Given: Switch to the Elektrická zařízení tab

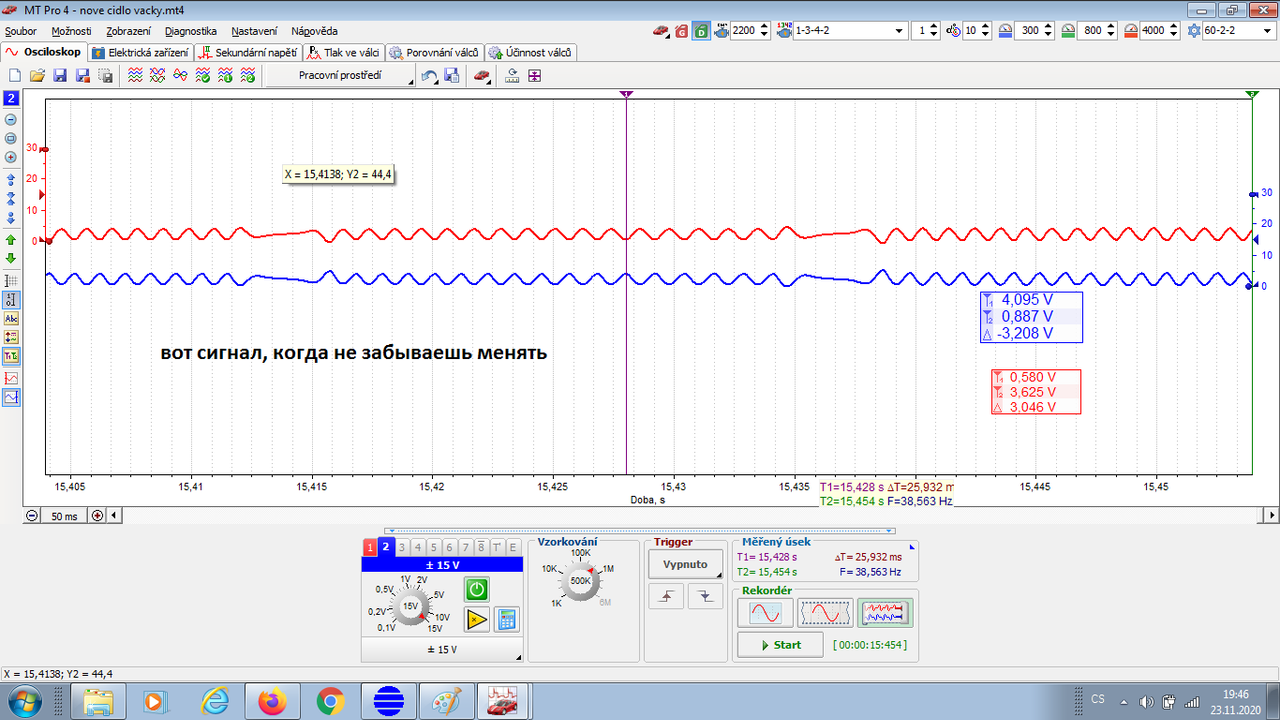Looking at the screenshot, I should tap(140, 52).
